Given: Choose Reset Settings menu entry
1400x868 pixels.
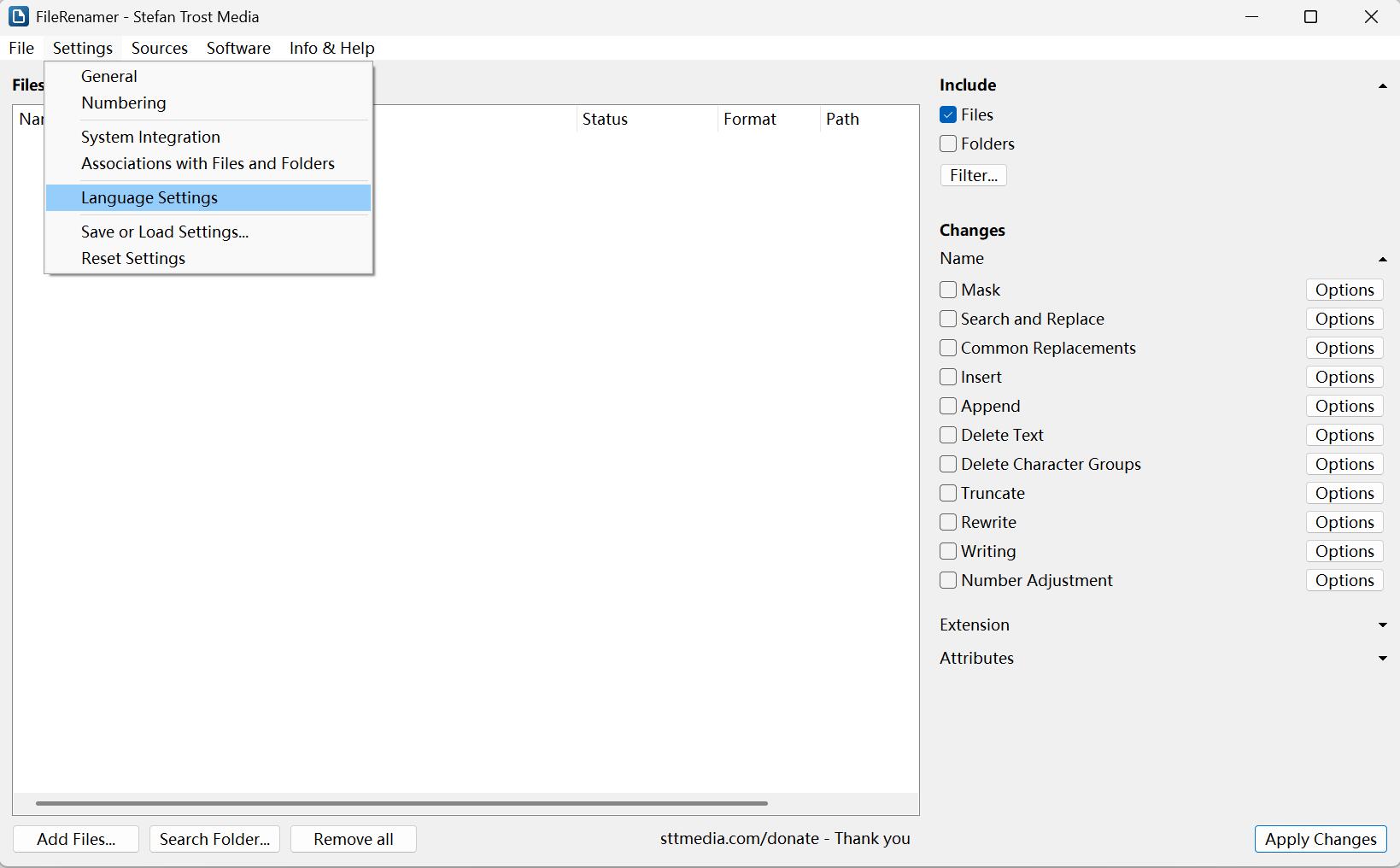Looking at the screenshot, I should click(208, 258).
